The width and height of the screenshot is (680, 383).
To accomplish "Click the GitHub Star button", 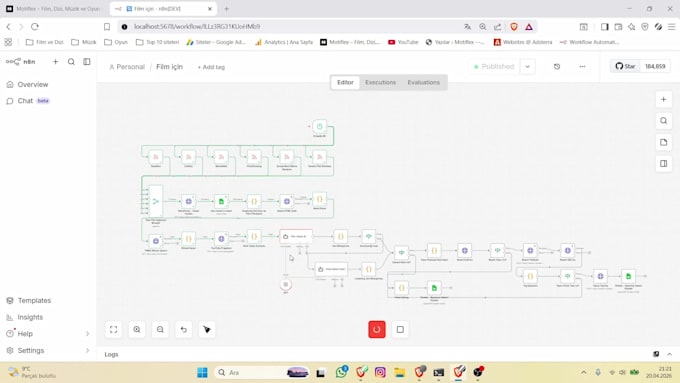I will (x=625, y=66).
